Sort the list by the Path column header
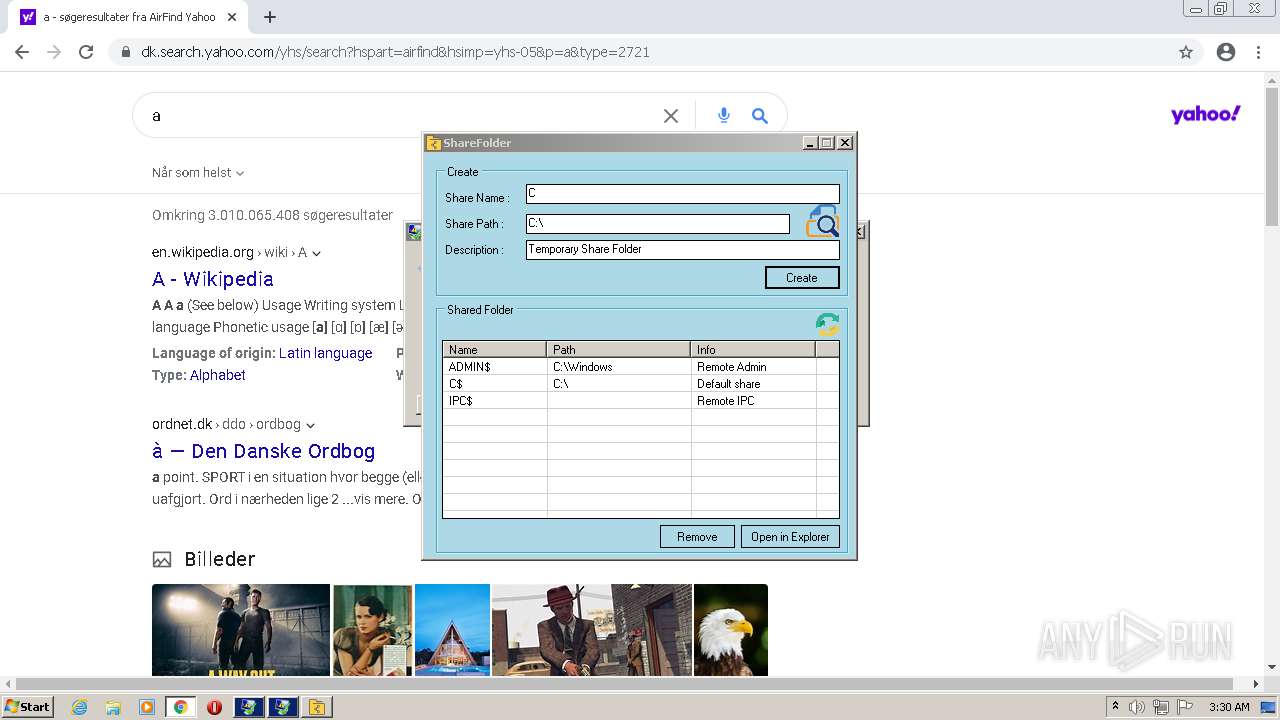This screenshot has height=720, width=1280. pyautogui.click(x=619, y=350)
